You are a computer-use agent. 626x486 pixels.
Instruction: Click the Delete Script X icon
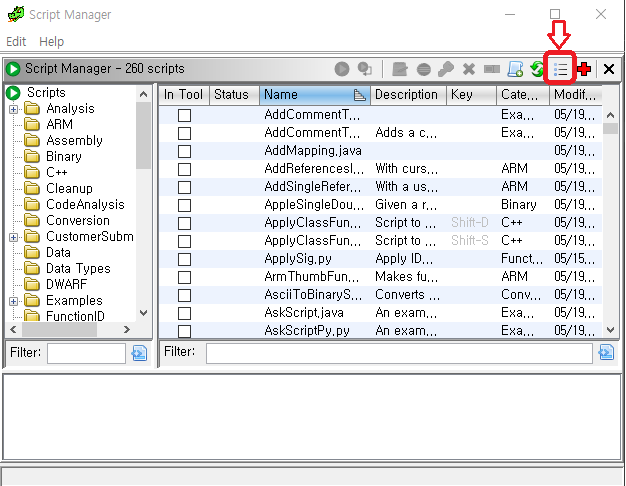(x=469, y=69)
